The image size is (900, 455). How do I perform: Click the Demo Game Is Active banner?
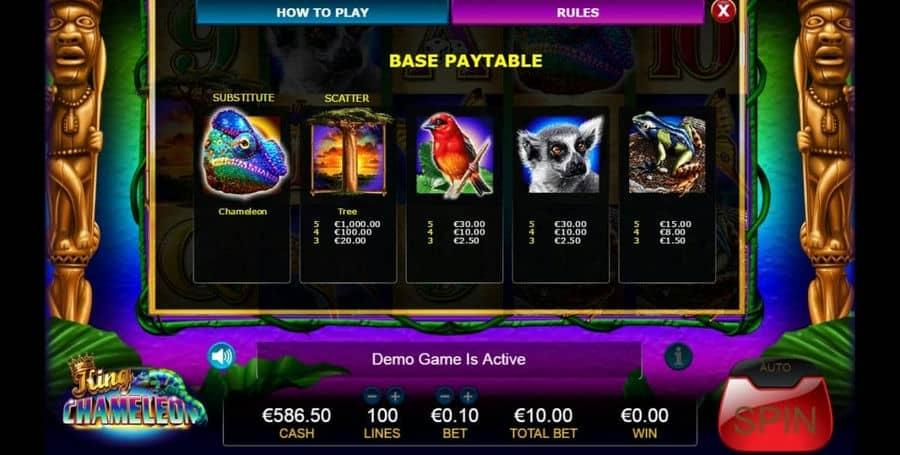click(x=449, y=359)
